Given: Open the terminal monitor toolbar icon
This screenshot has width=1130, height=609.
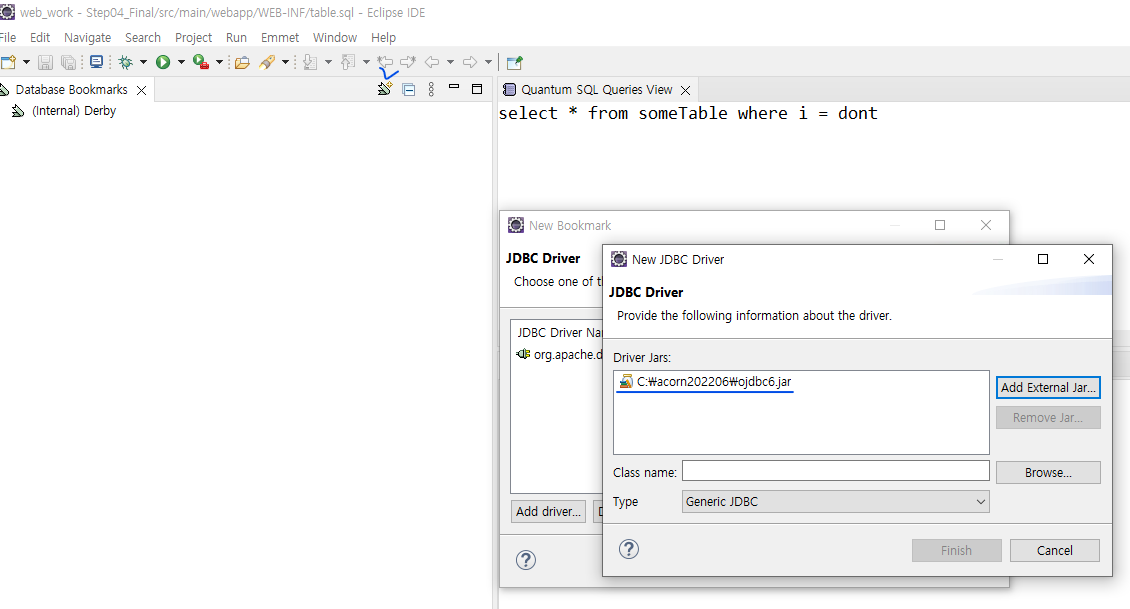Looking at the screenshot, I should [96, 62].
